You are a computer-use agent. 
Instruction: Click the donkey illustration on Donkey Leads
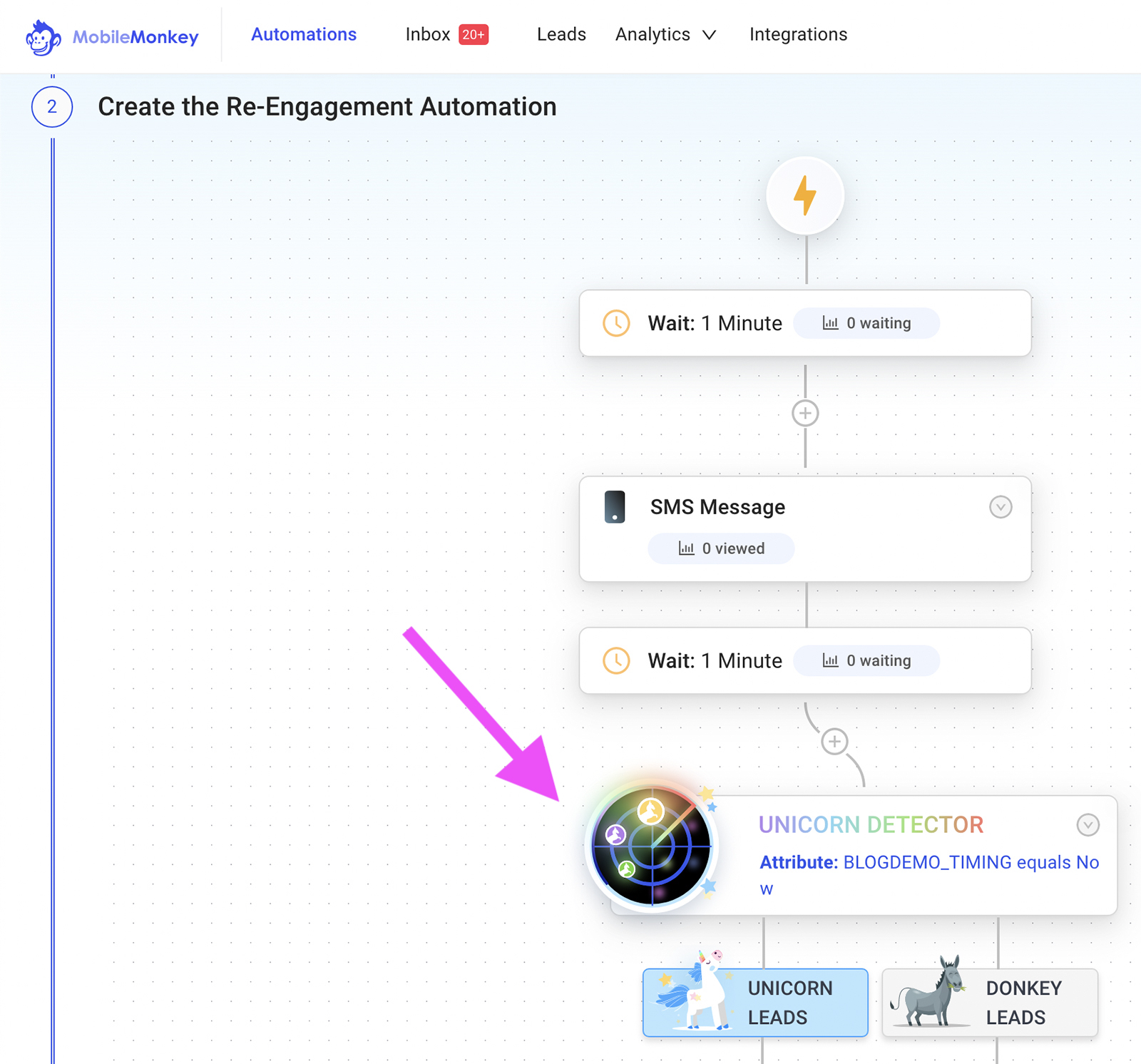pyautogui.click(x=929, y=992)
